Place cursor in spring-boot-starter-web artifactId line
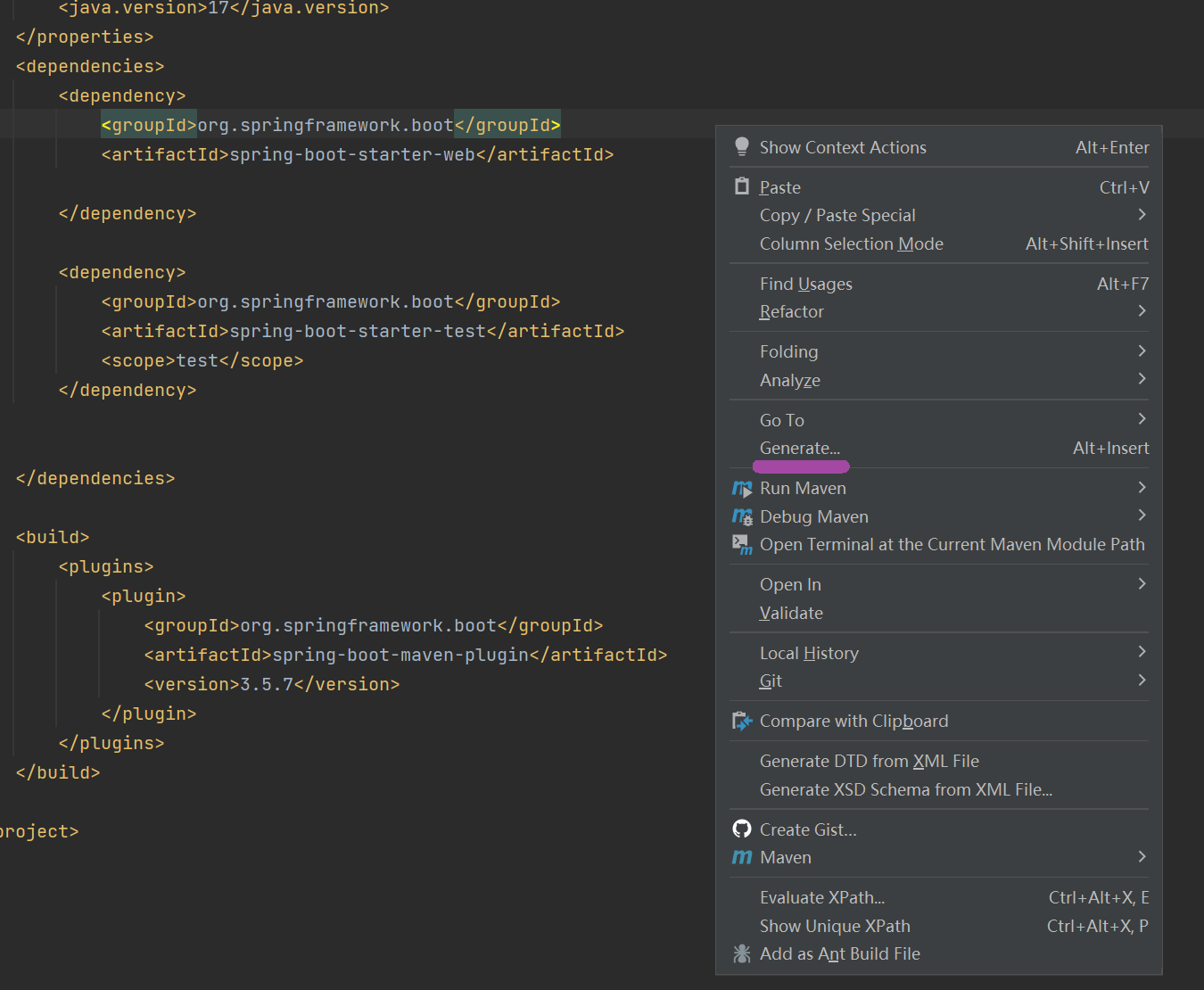Image resolution: width=1204 pixels, height=990 pixels. [x=358, y=154]
